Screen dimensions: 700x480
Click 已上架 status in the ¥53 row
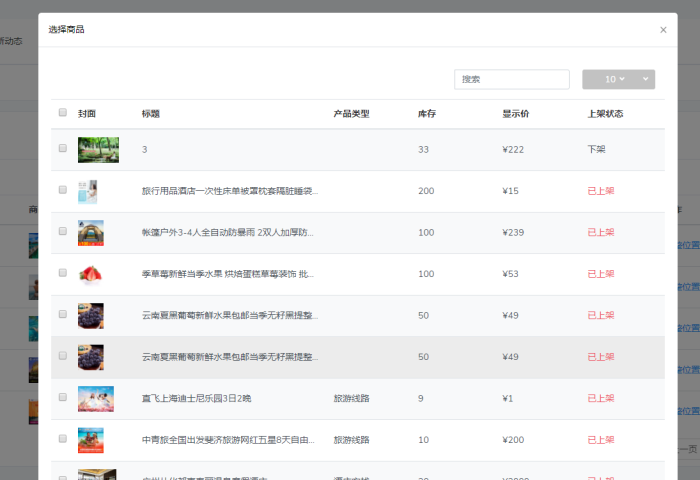(x=601, y=274)
